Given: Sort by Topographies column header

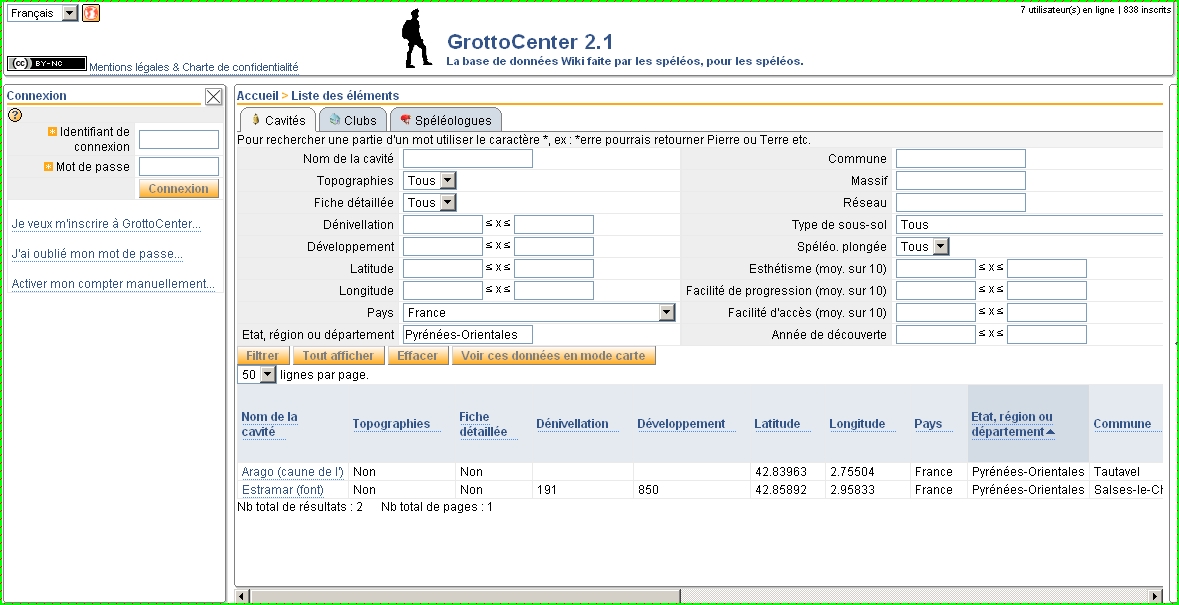Looking at the screenshot, I should 391,424.
